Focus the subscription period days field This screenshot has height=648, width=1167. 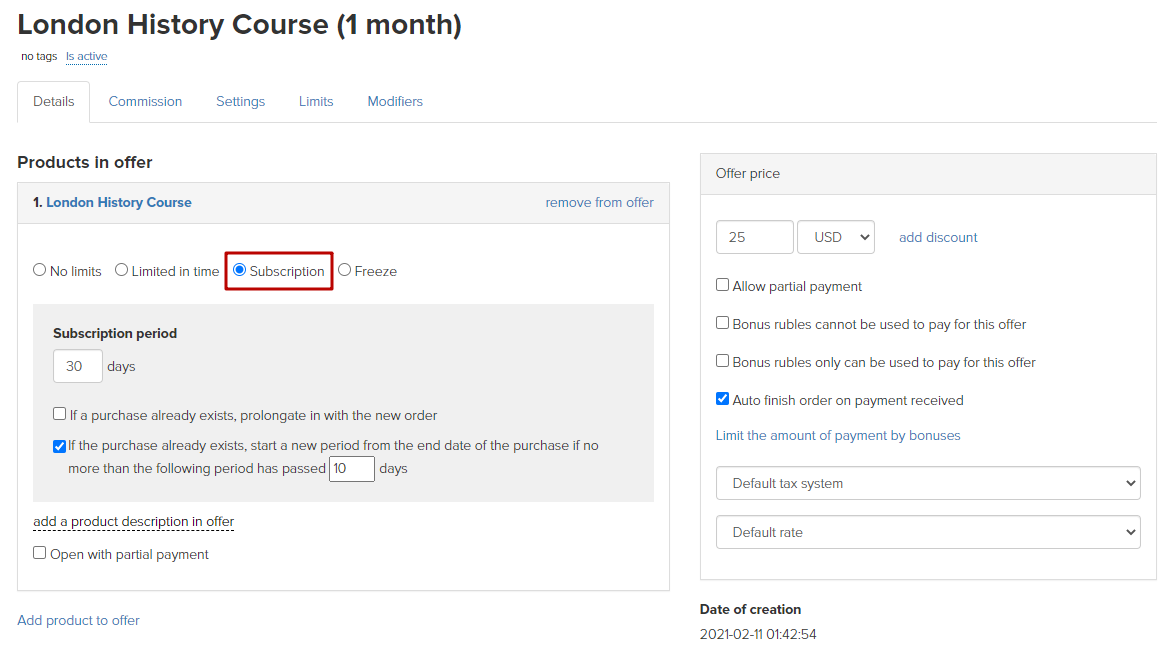click(77, 366)
